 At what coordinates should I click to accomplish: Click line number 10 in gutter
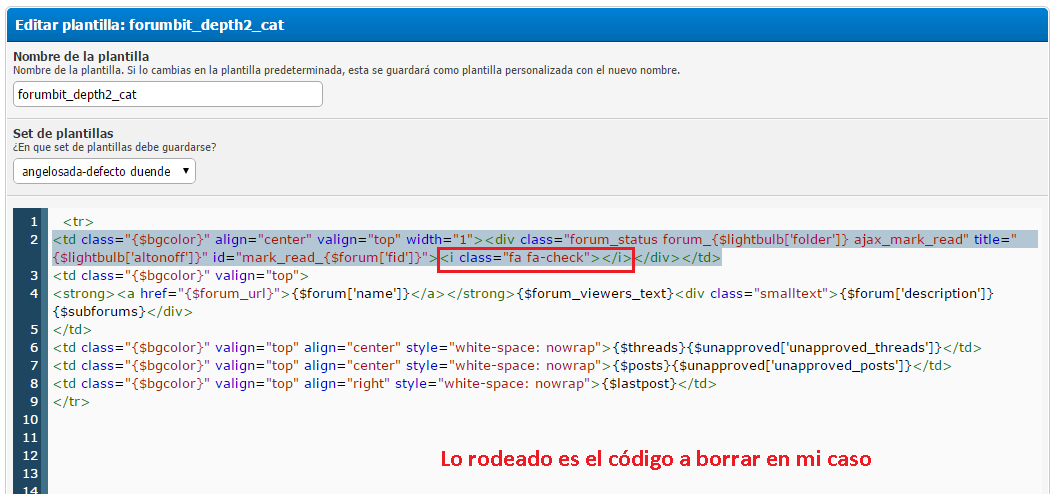click(x=30, y=419)
